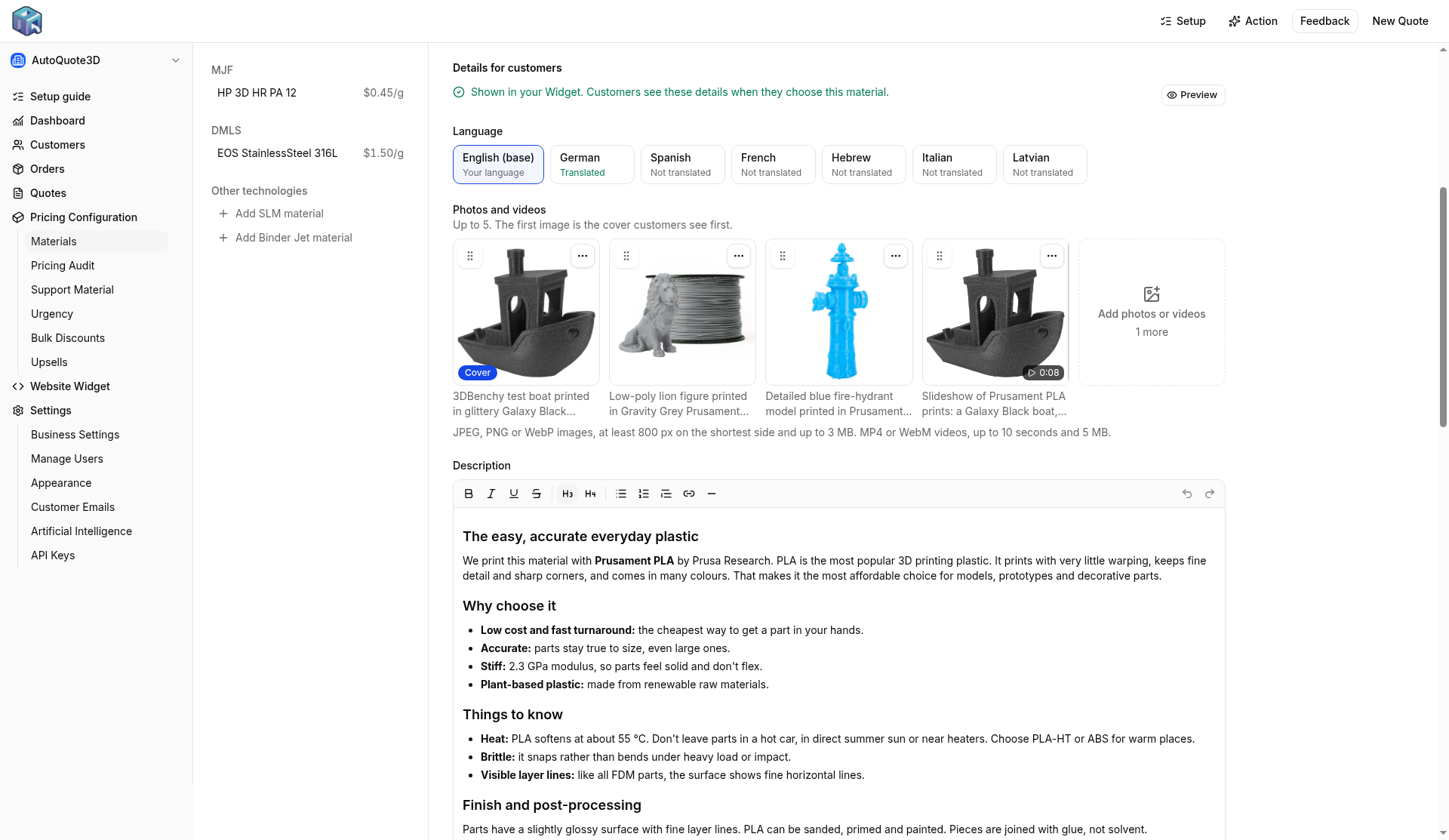Screen dimensions: 1449x840
Task: Open the Feedback button
Action: click(x=1324, y=21)
